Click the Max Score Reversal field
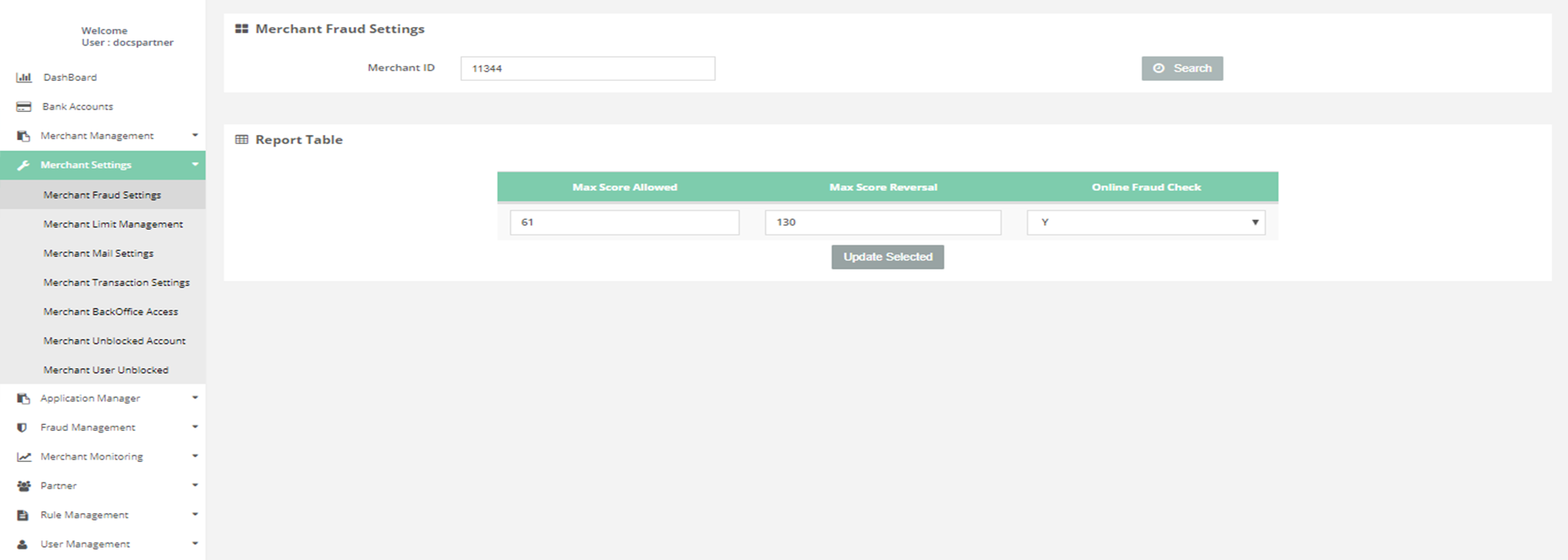Image resolution: width=1568 pixels, height=560 pixels. [x=882, y=222]
